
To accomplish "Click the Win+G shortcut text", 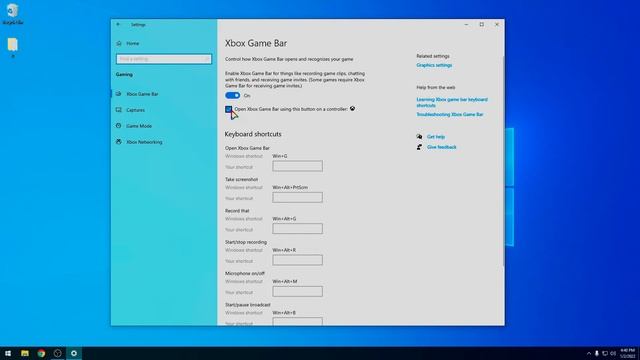I will pyautogui.click(x=280, y=156).
